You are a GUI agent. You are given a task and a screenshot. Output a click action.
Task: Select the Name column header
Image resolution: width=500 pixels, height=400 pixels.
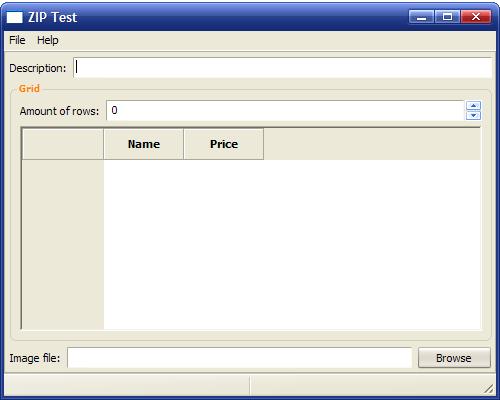[144, 144]
